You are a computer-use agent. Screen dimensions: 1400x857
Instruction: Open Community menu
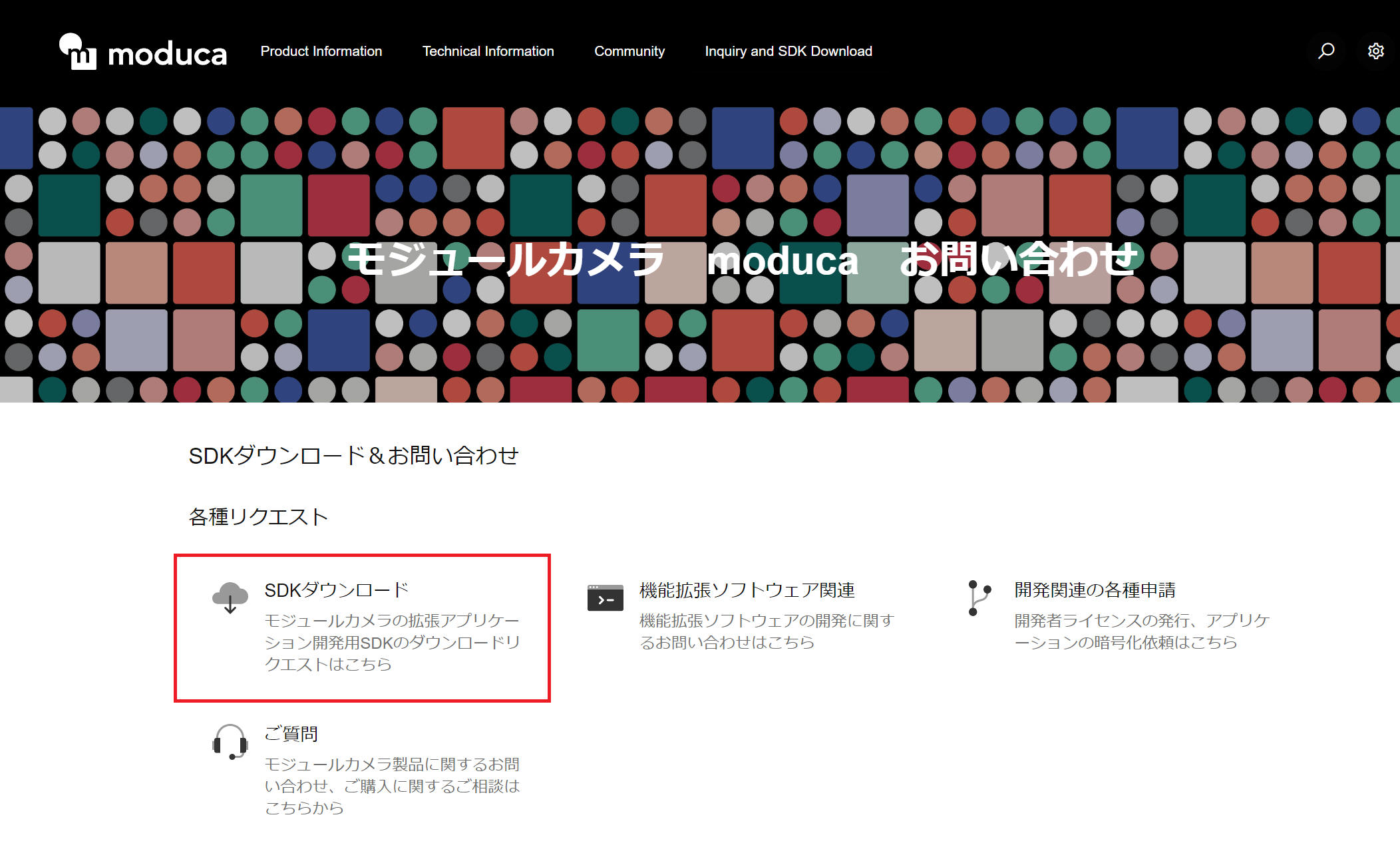(x=629, y=51)
